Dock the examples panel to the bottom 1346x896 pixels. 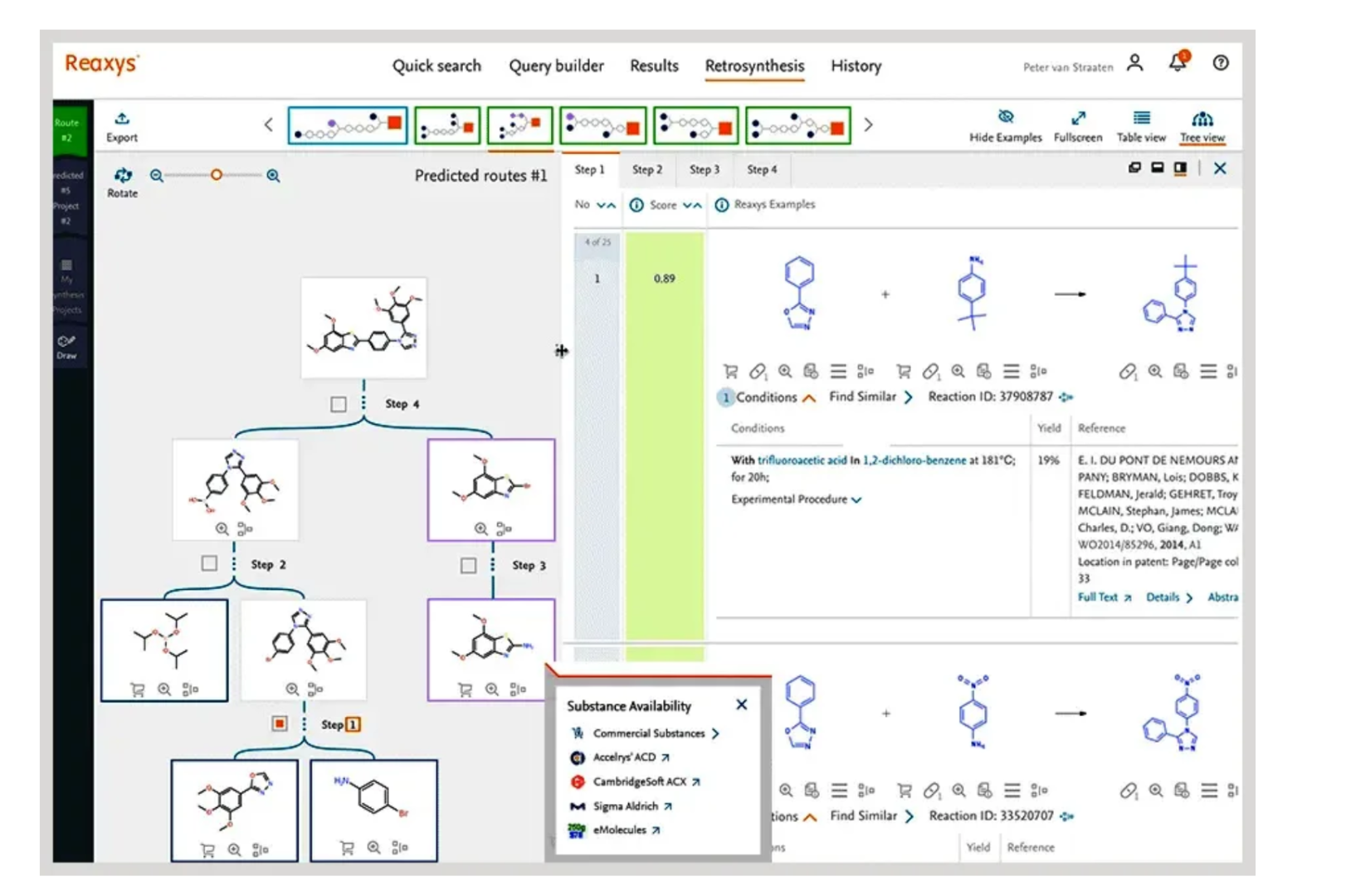[x=1158, y=168]
